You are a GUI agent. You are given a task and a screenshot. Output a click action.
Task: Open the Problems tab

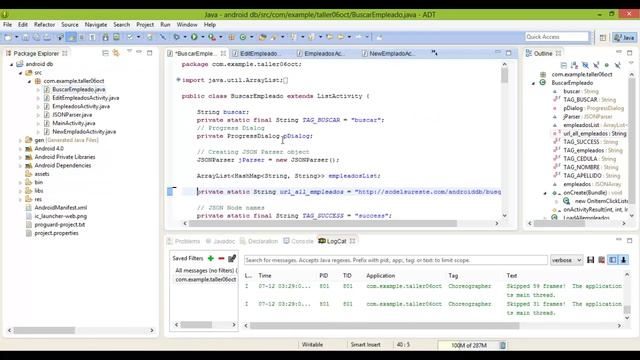coord(184,241)
